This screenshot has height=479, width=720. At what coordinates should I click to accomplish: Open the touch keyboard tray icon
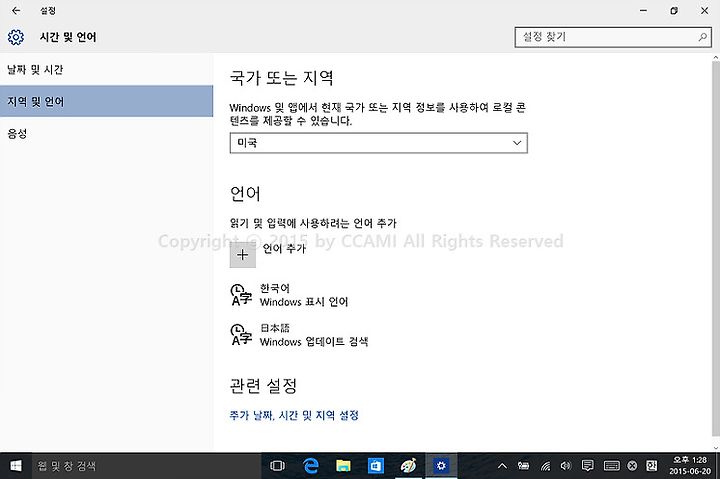pyautogui.click(x=612, y=466)
